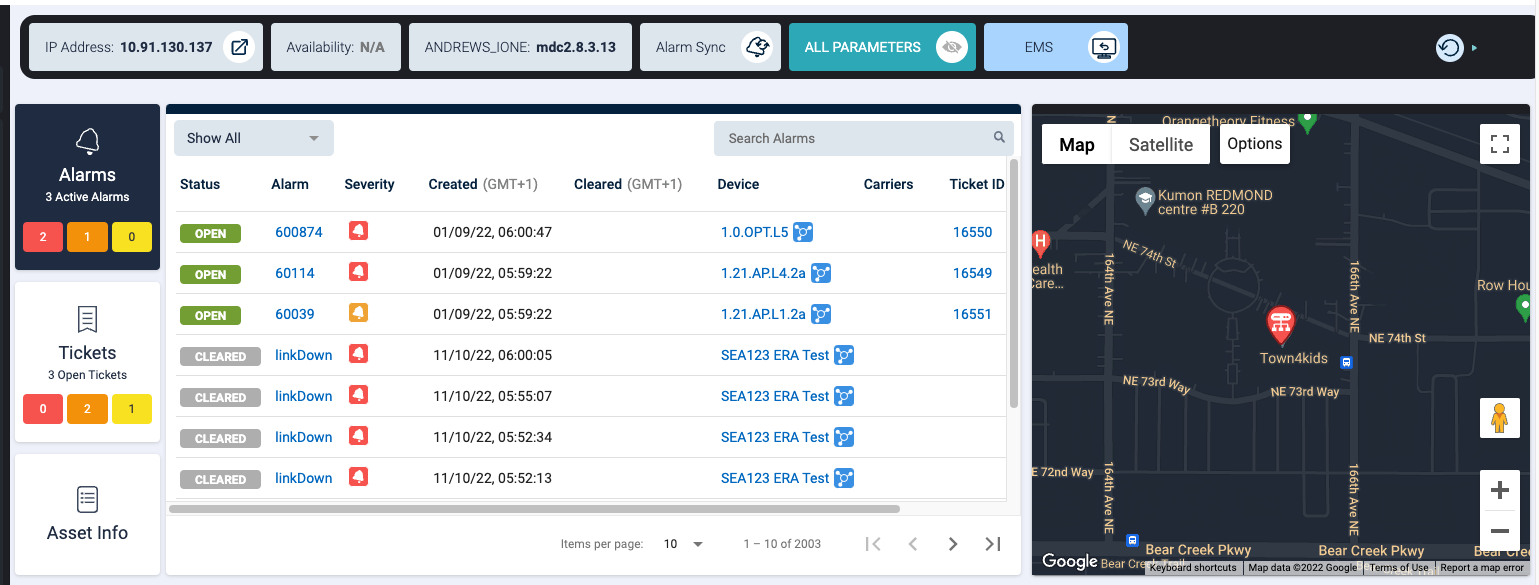This screenshot has height=585, width=1539.
Task: Open the items per page dropdown
Action: [x=683, y=544]
